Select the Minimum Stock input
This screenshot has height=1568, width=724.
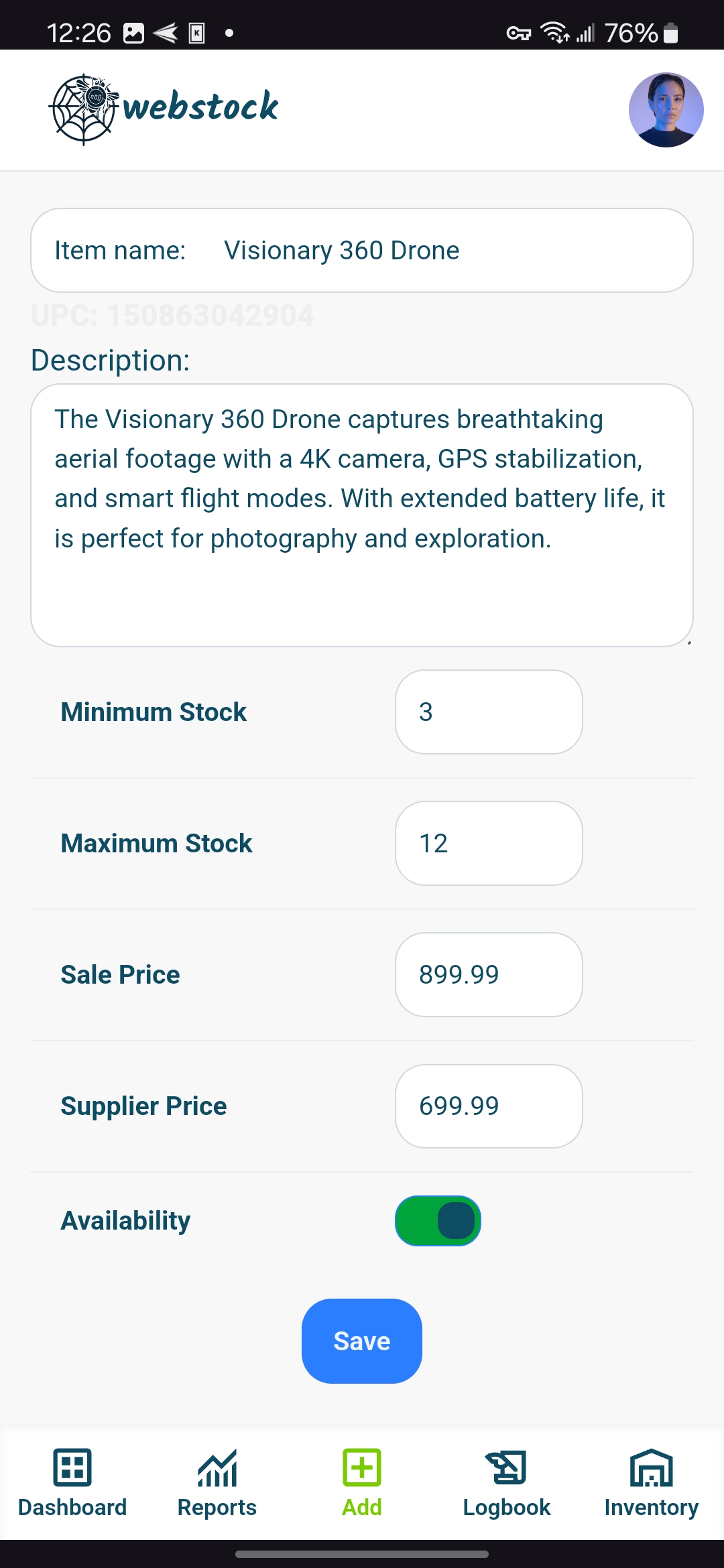[x=489, y=712]
